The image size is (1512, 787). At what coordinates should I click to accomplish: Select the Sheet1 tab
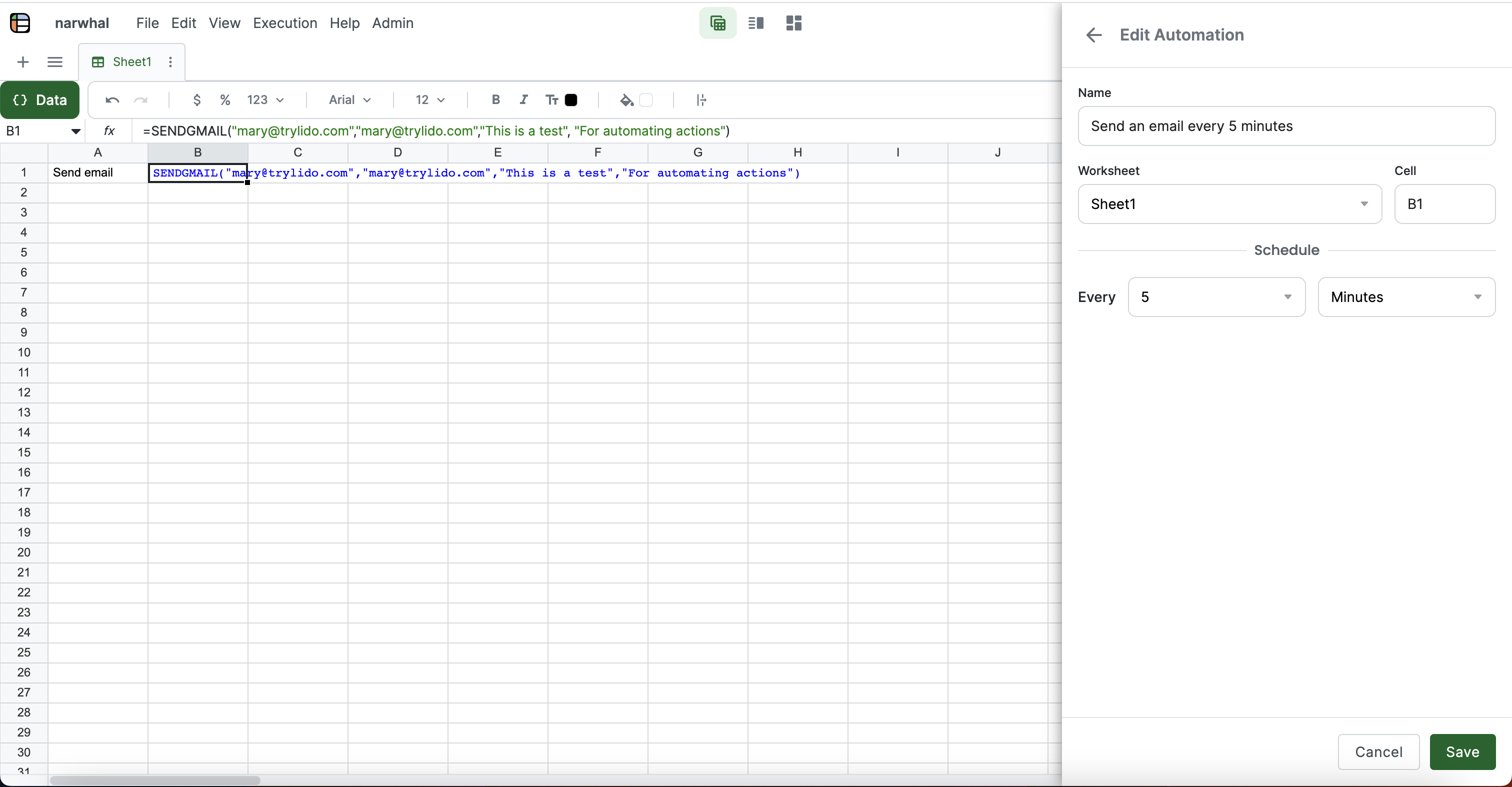[131, 62]
